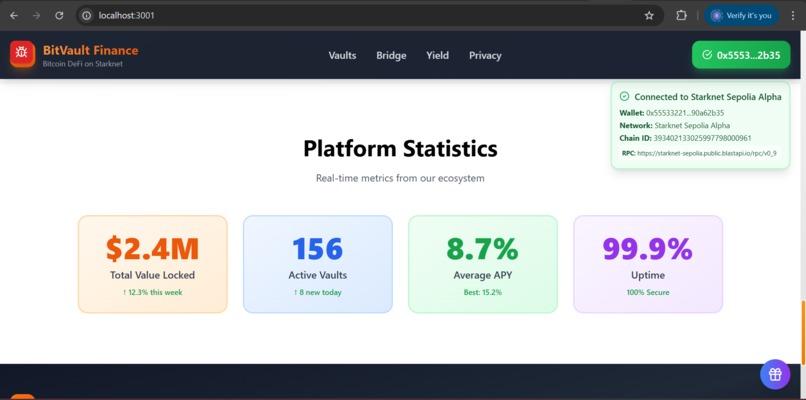Click the 0x5553...2b35 wallet button
Screen dimensions: 806x400
pyautogui.click(x=741, y=54)
